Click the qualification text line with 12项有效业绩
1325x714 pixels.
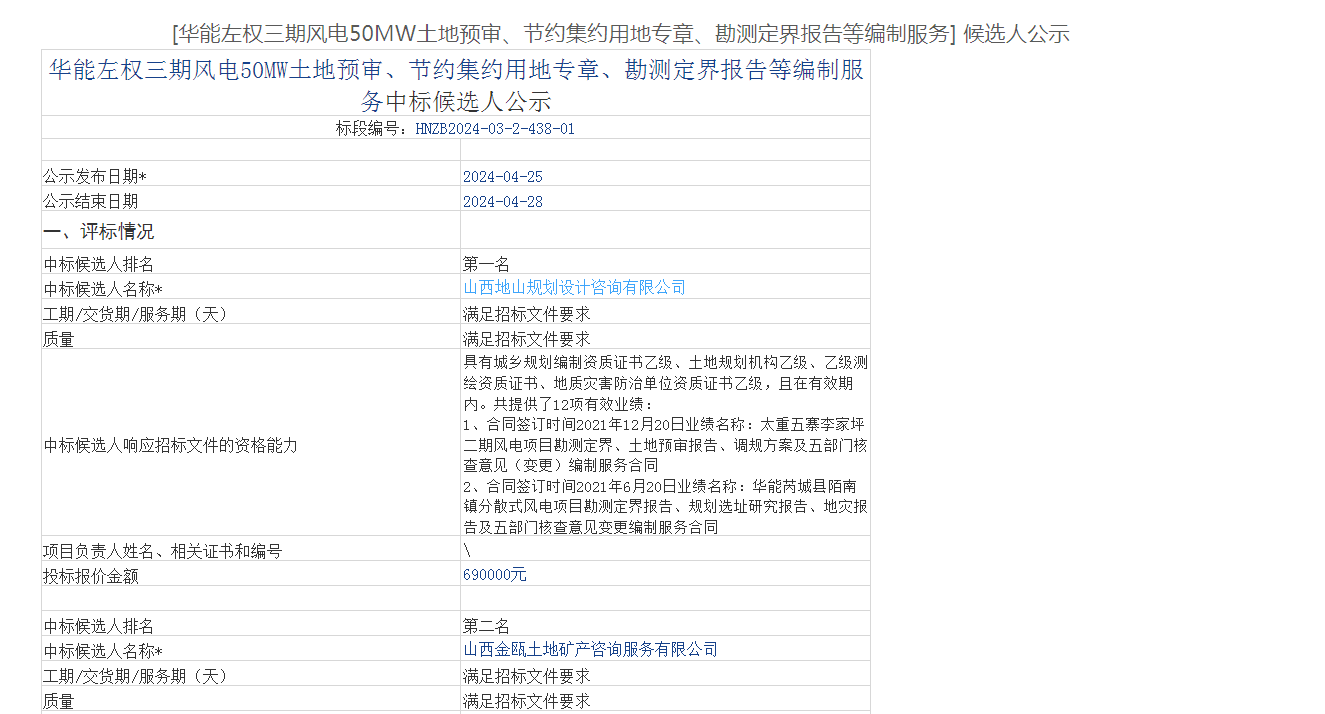tap(557, 405)
